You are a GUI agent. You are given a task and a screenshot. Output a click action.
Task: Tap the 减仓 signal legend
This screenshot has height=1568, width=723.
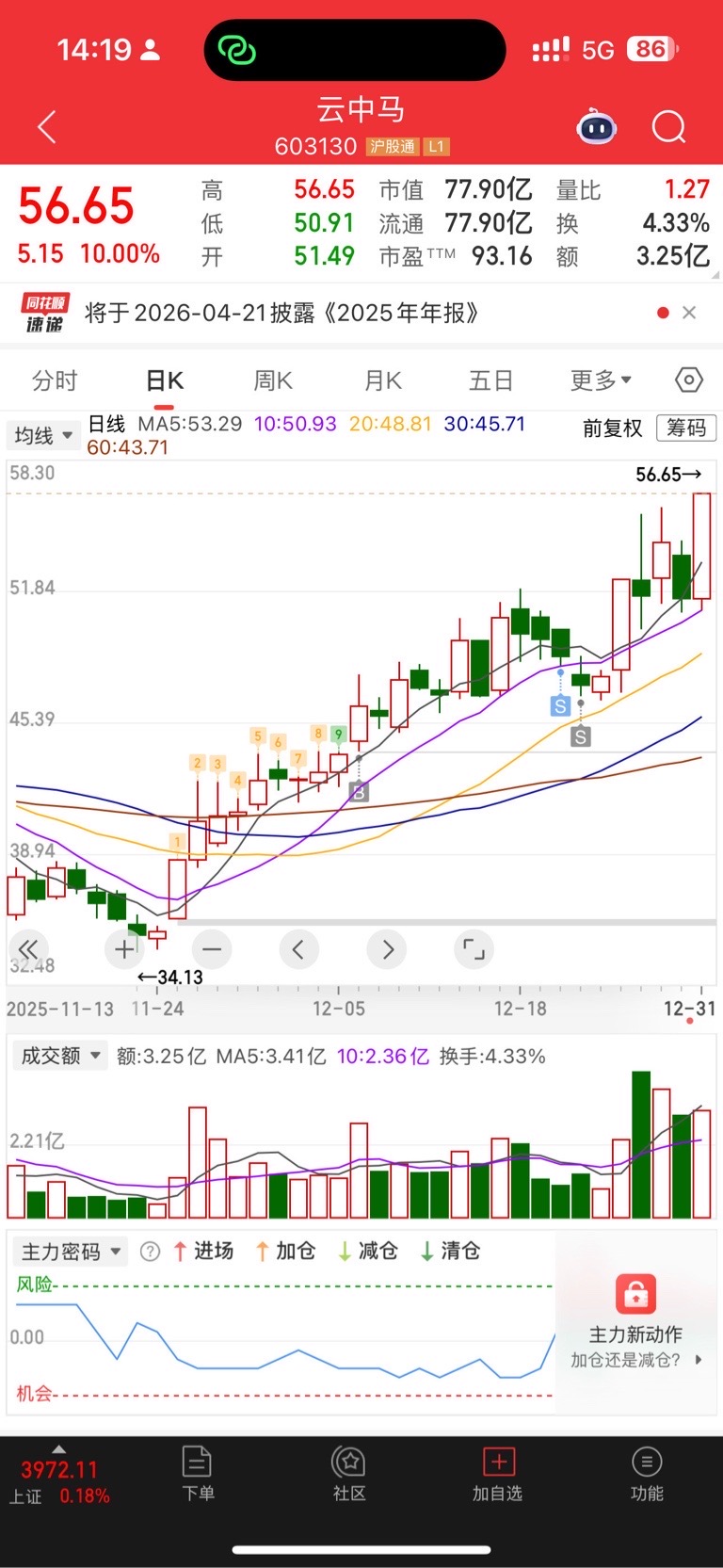368,1252
